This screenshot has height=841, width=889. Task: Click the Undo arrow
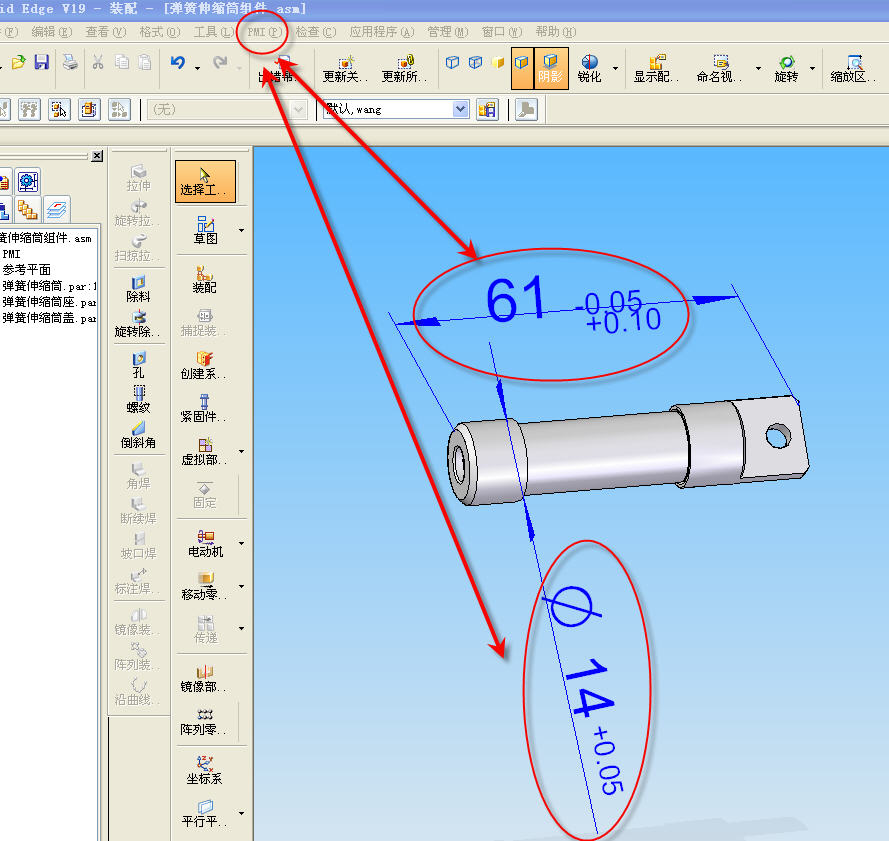pos(178,62)
